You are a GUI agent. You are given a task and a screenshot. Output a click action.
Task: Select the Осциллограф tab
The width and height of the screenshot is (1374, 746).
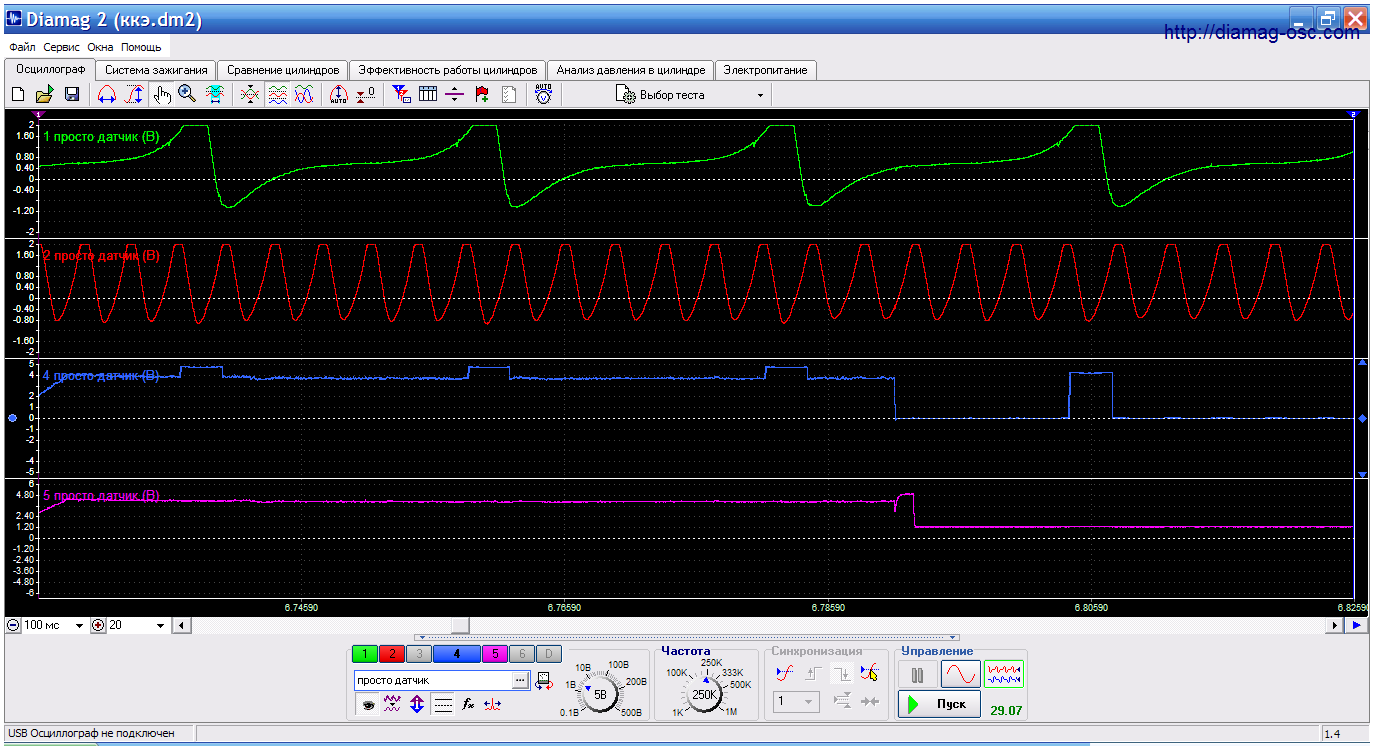click(x=50, y=69)
